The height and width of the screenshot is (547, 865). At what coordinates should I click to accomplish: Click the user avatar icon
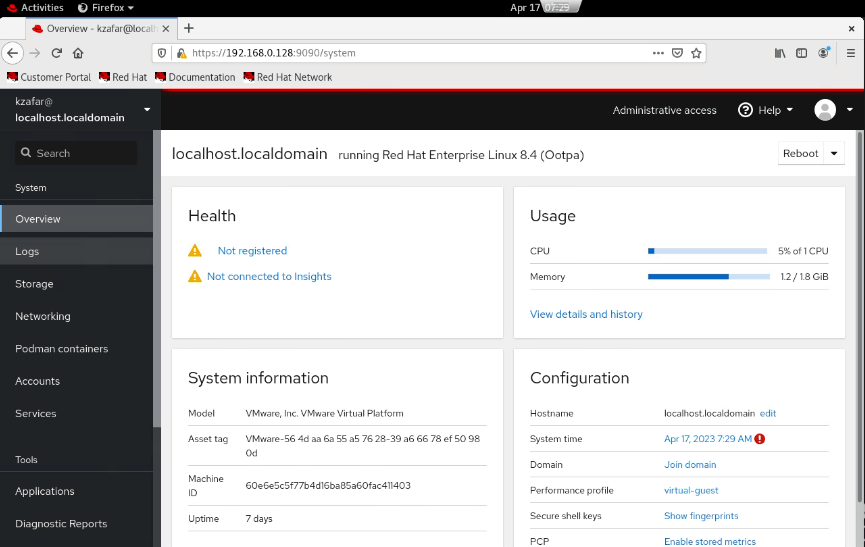pos(825,110)
